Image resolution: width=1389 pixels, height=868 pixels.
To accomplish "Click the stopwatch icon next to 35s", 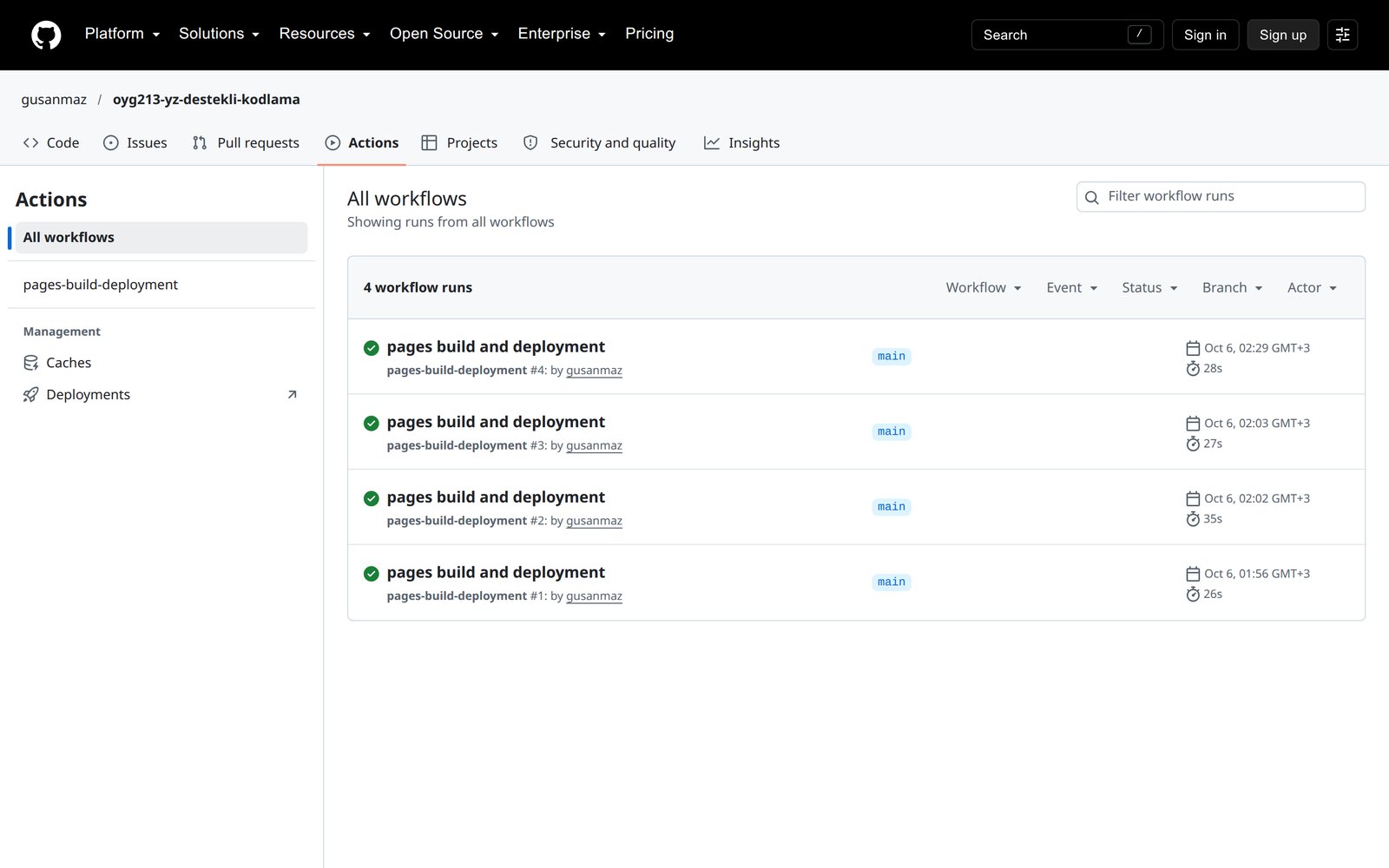I will point(1193,519).
